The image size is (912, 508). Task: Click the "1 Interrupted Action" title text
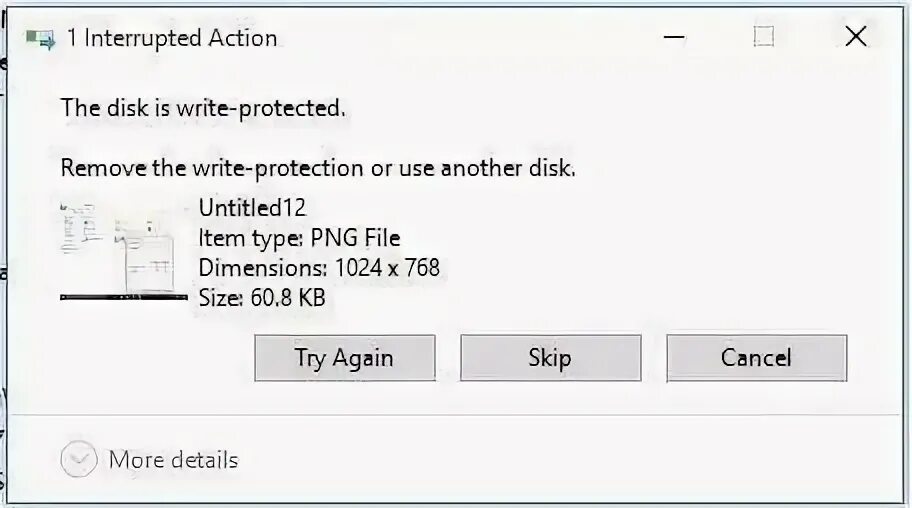(171, 39)
